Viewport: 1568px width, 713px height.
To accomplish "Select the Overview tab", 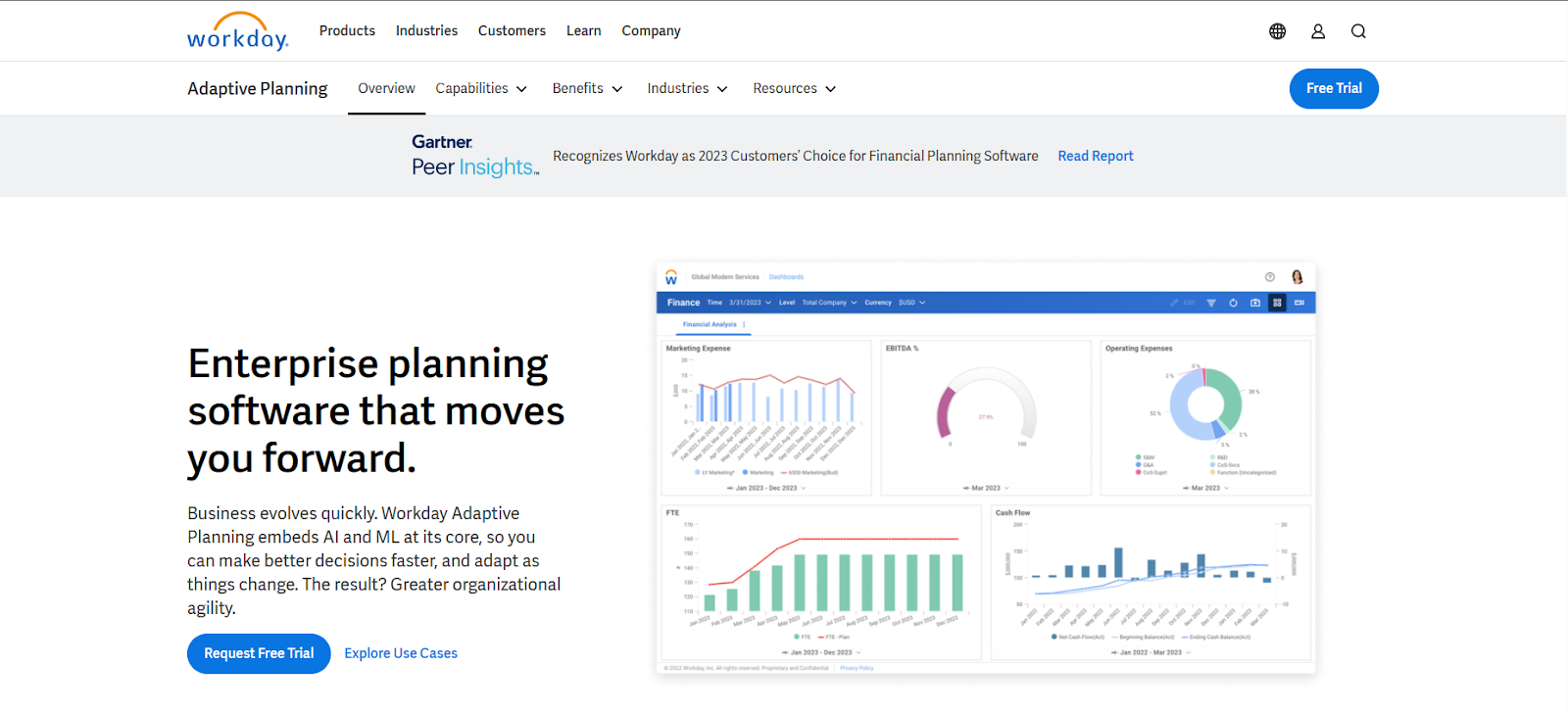I will [386, 88].
